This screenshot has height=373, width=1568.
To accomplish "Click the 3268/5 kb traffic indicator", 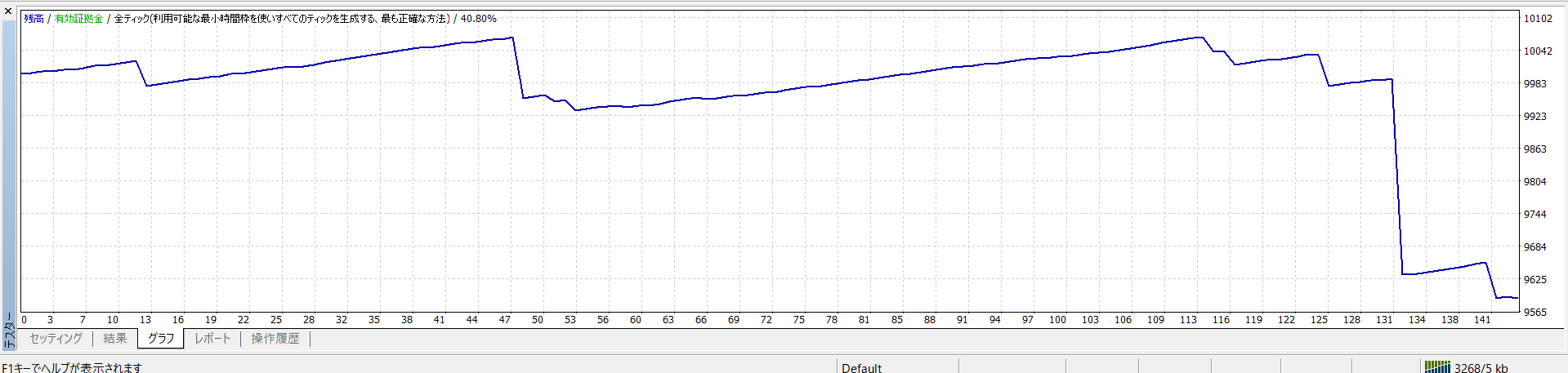I will pos(1481,368).
